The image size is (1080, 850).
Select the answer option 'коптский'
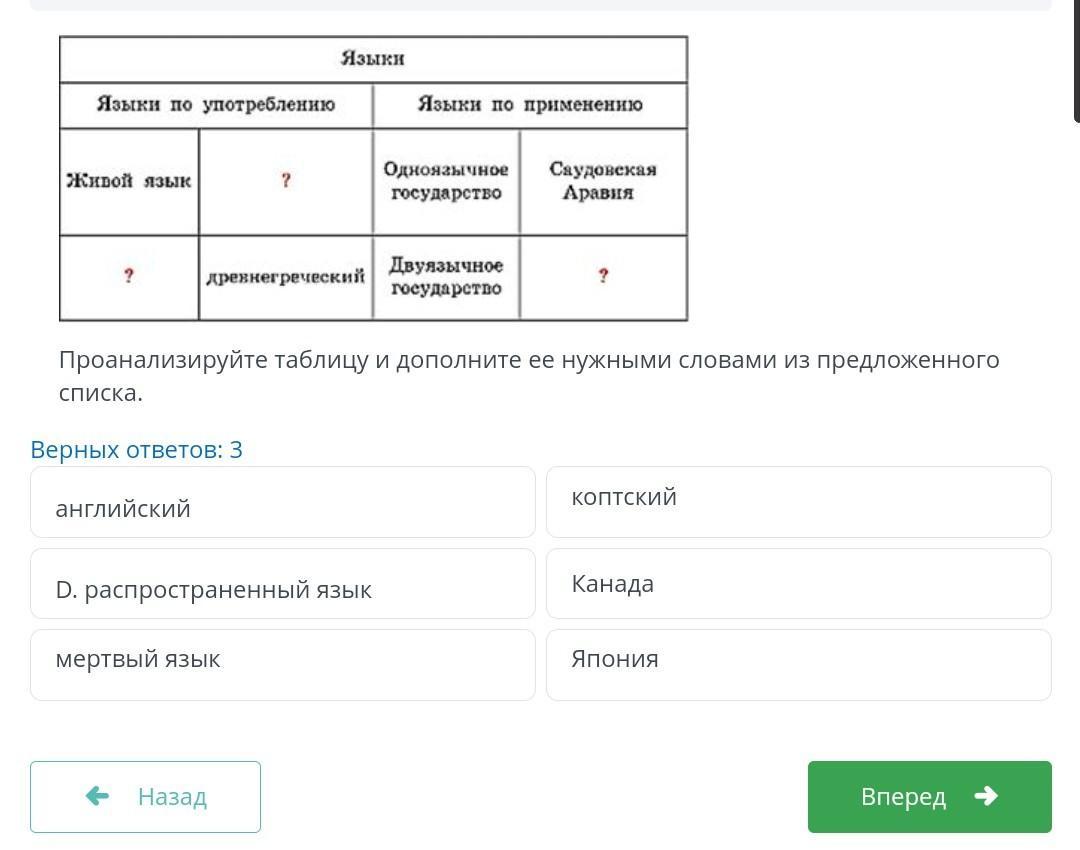coord(798,502)
